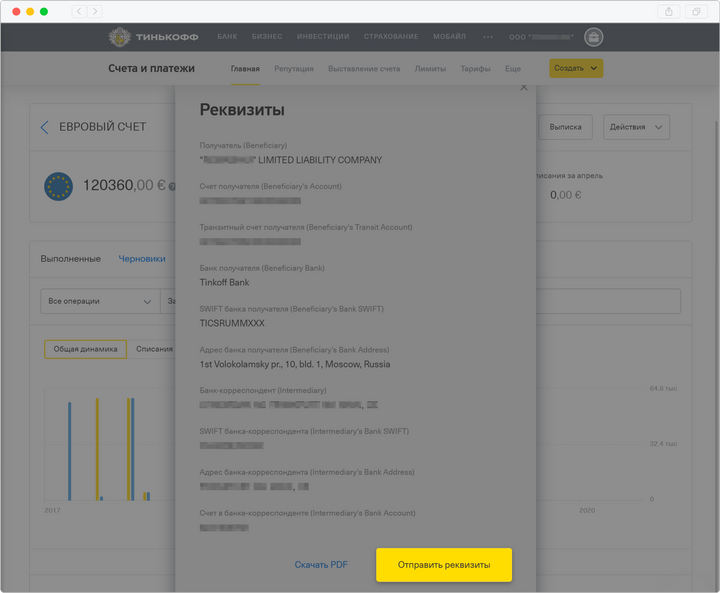The width and height of the screenshot is (720, 593).
Task: Select the Общая динамика chart view
Action: pos(85,349)
